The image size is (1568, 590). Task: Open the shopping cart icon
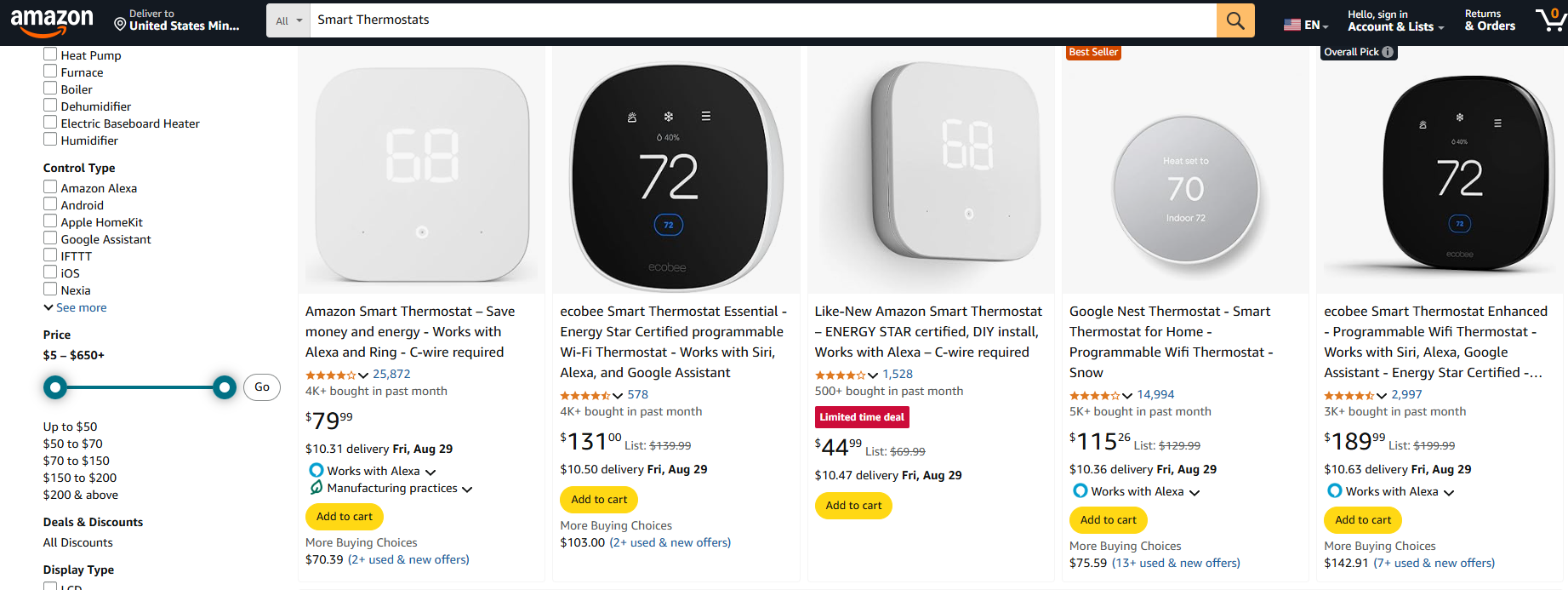click(1548, 21)
